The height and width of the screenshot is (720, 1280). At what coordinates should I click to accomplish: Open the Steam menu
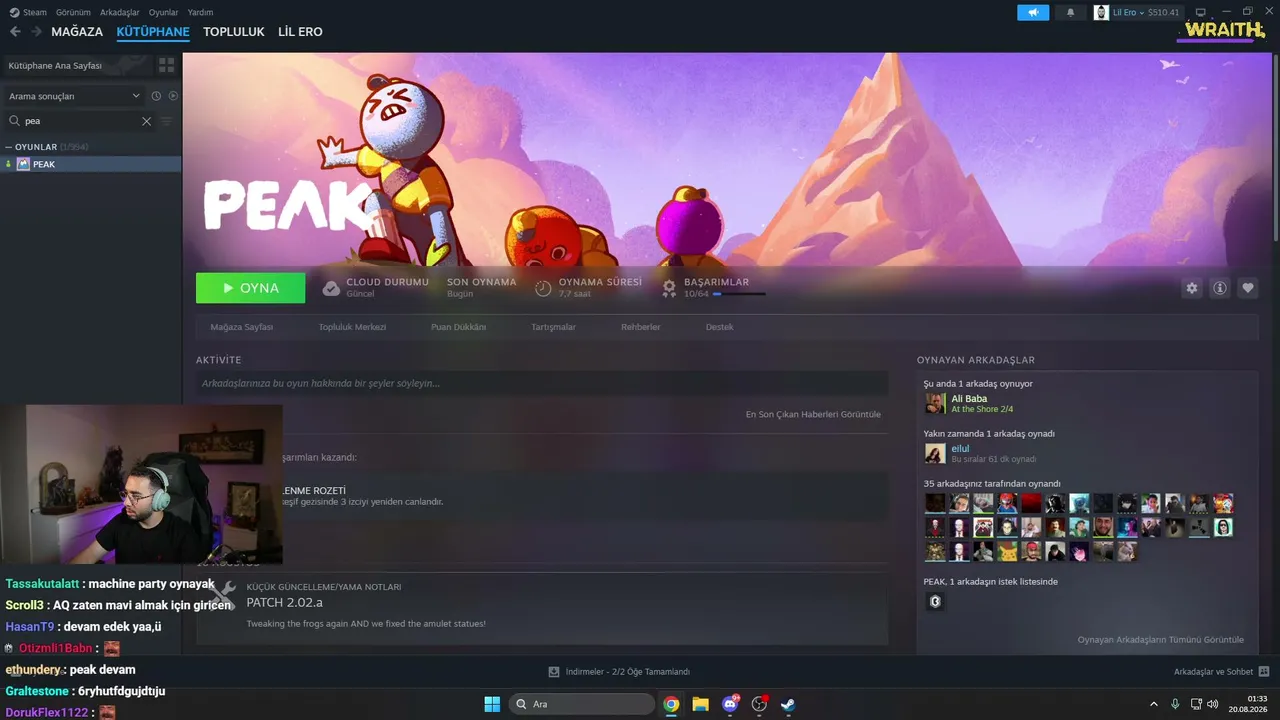coord(29,12)
